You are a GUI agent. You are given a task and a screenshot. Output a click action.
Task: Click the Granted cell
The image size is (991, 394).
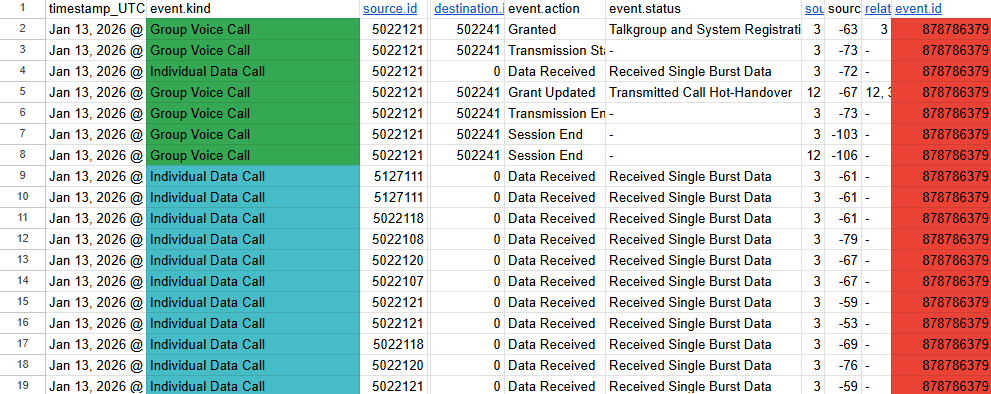(555, 30)
